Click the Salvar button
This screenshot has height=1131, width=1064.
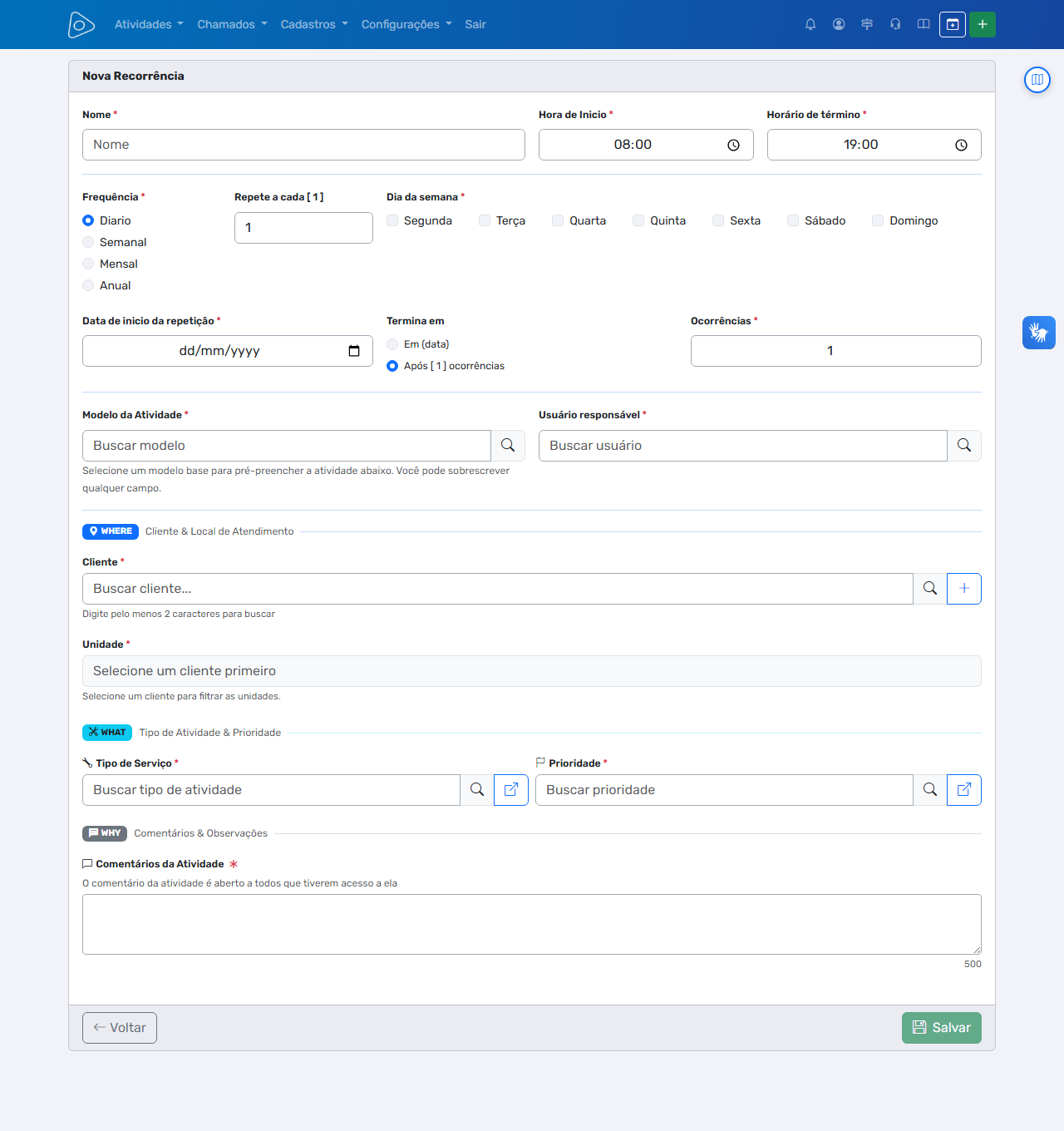942,1028
